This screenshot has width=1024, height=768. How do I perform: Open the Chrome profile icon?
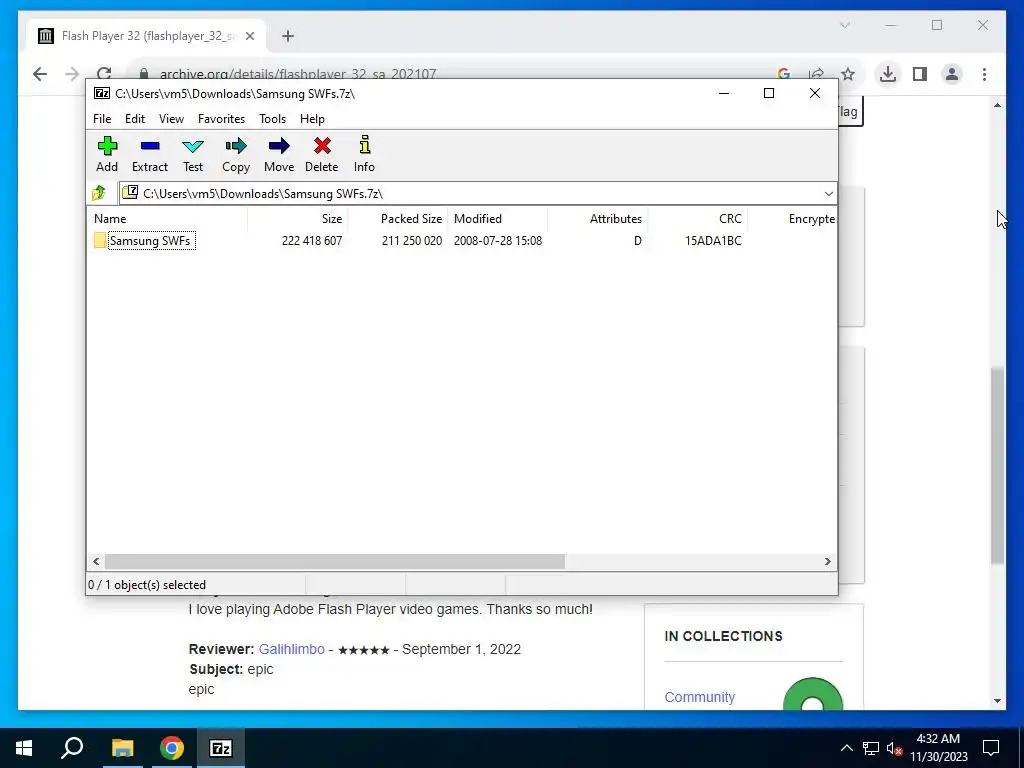(952, 74)
